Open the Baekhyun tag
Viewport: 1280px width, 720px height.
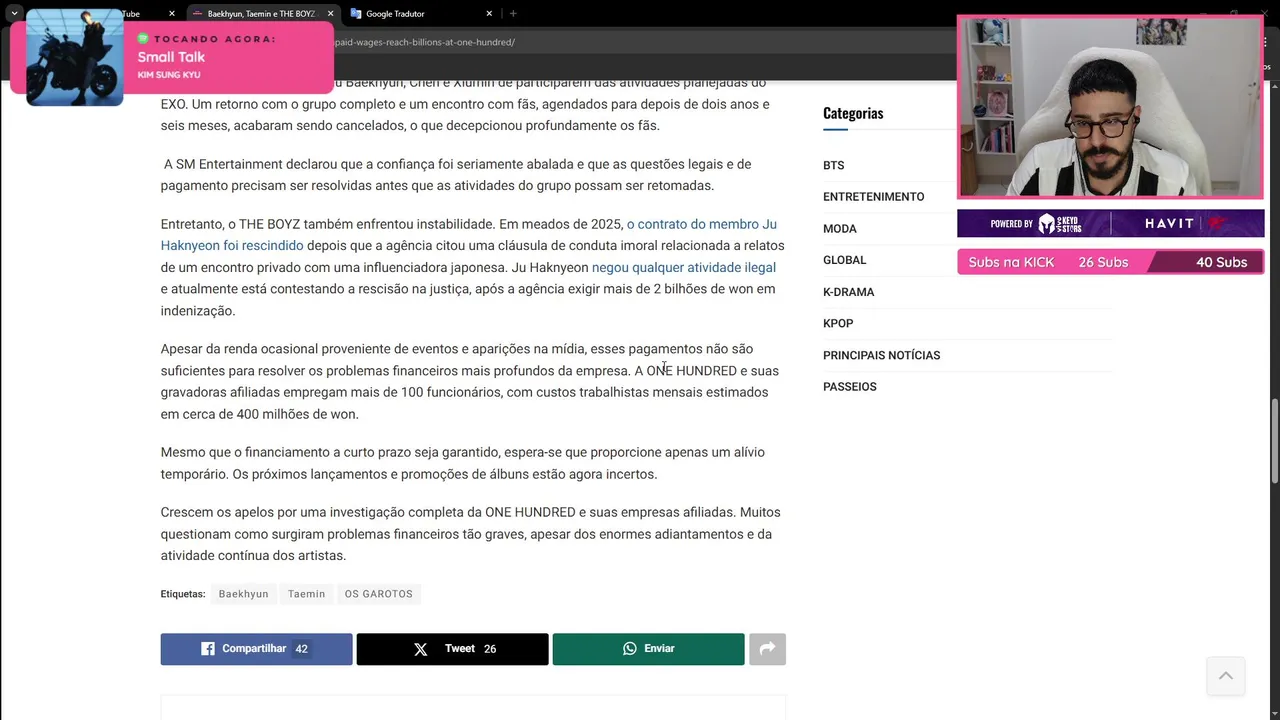243,594
